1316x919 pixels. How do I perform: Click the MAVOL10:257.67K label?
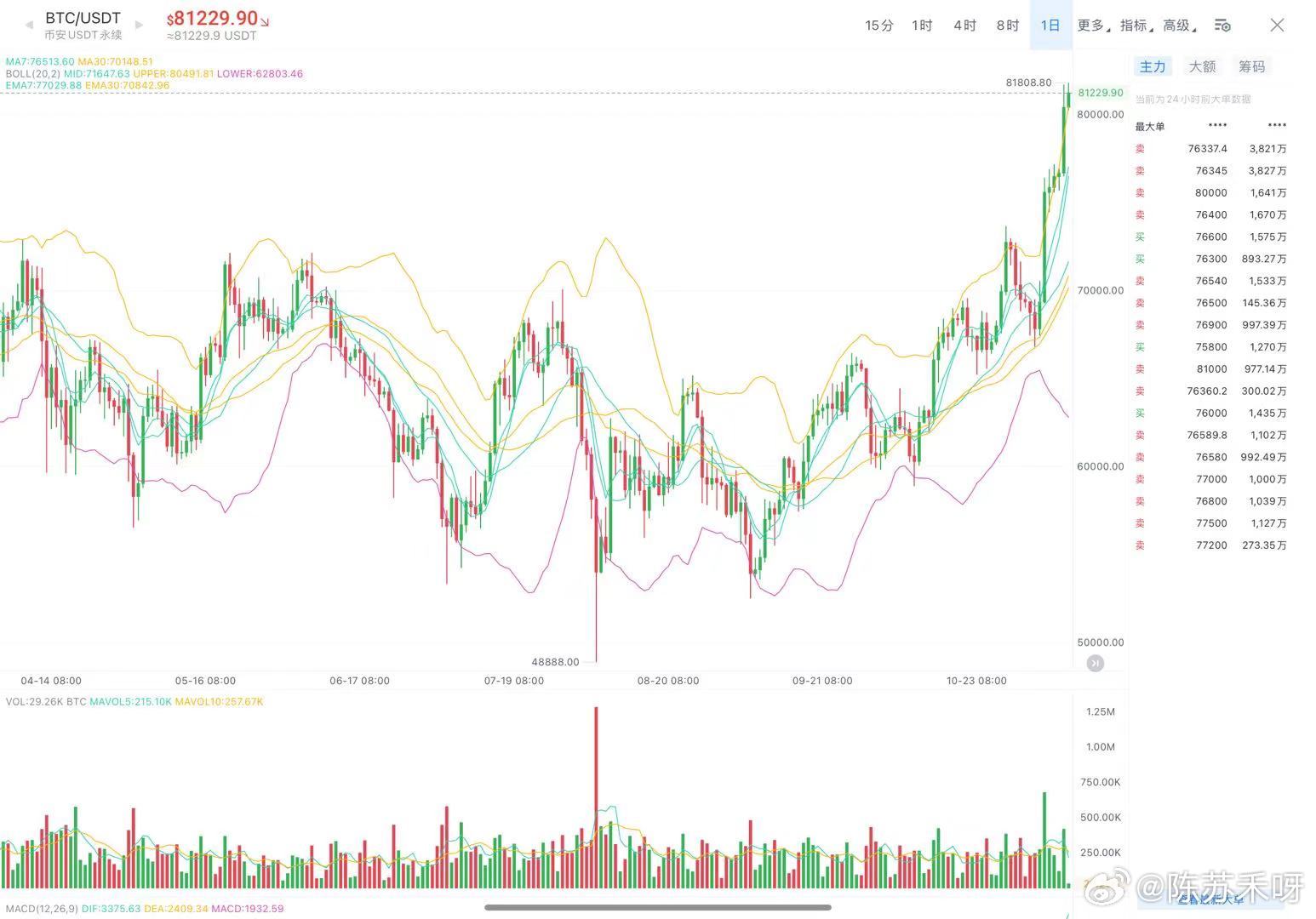click(x=219, y=701)
